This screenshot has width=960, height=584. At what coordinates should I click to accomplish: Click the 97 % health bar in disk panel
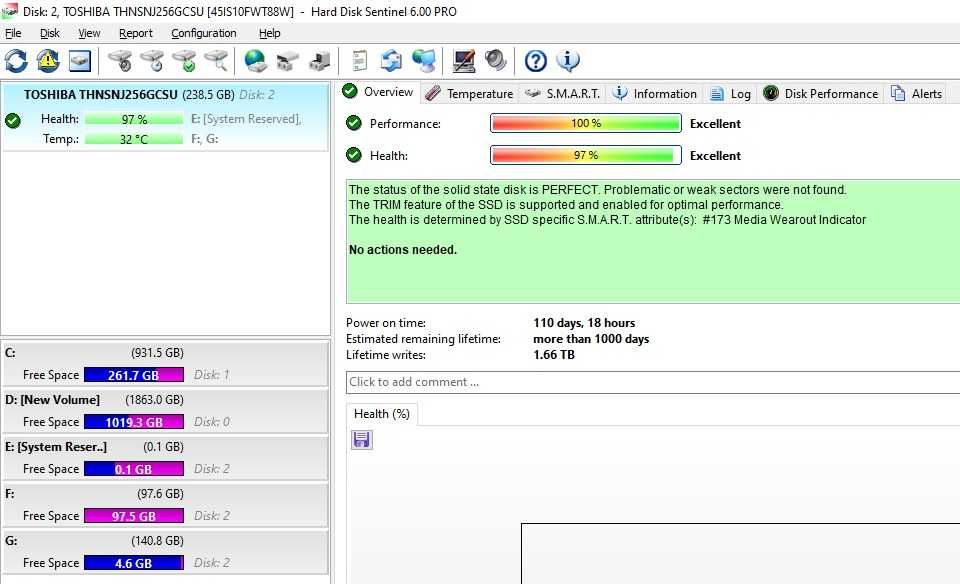click(134, 119)
